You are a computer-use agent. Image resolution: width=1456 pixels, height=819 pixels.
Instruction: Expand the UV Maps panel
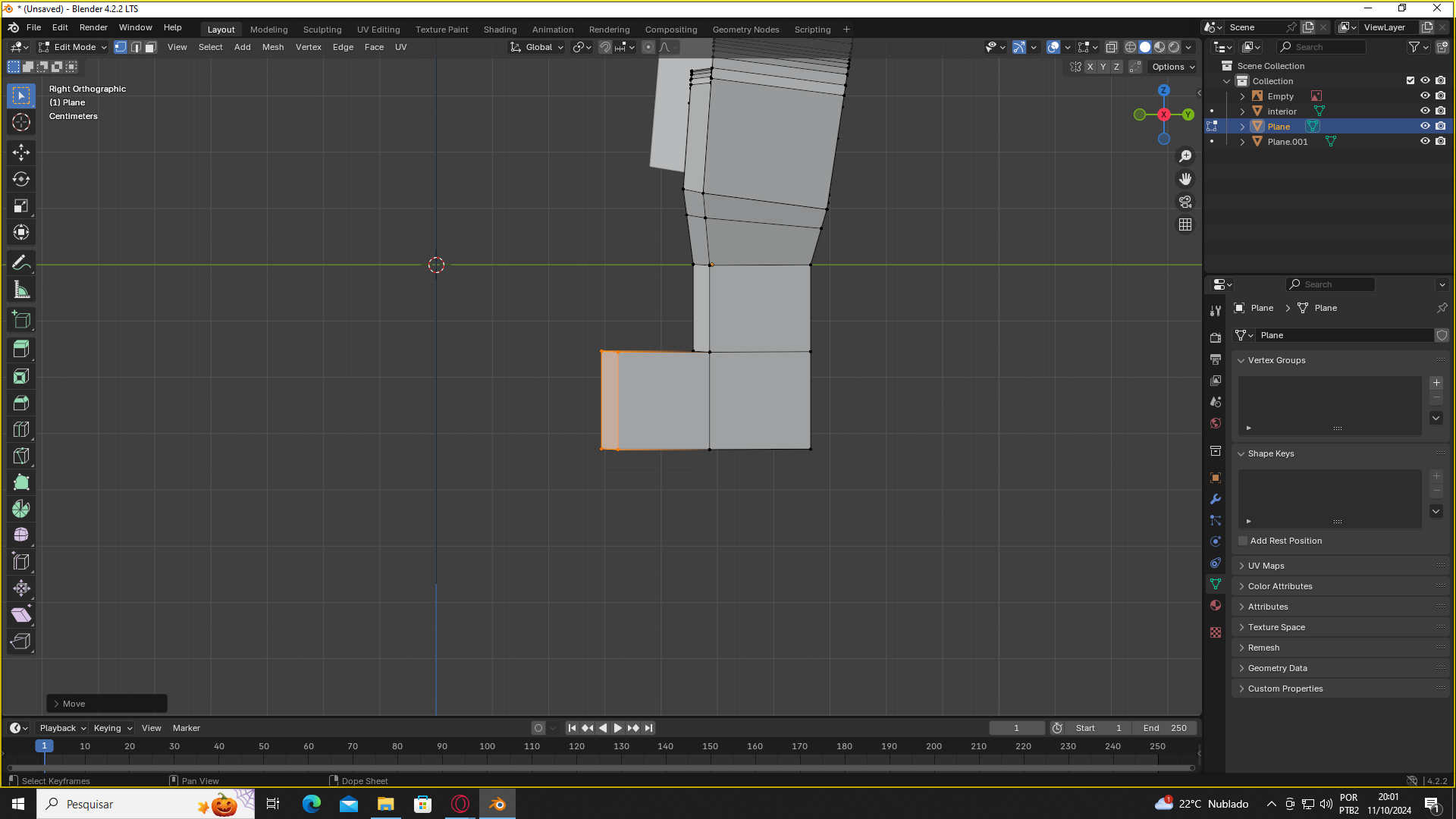coord(1266,566)
